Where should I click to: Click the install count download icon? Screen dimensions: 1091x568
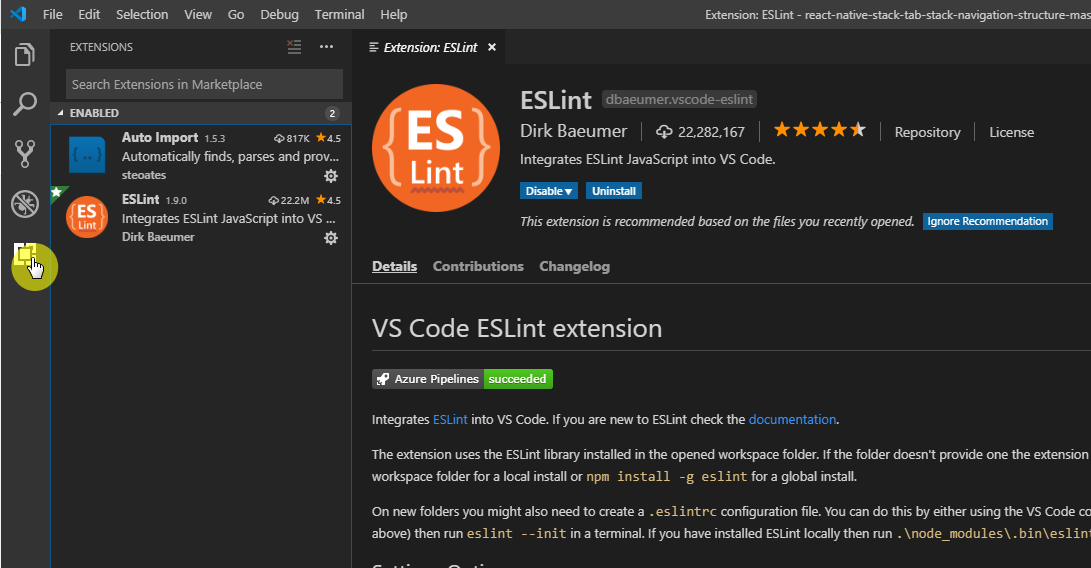pos(664,132)
